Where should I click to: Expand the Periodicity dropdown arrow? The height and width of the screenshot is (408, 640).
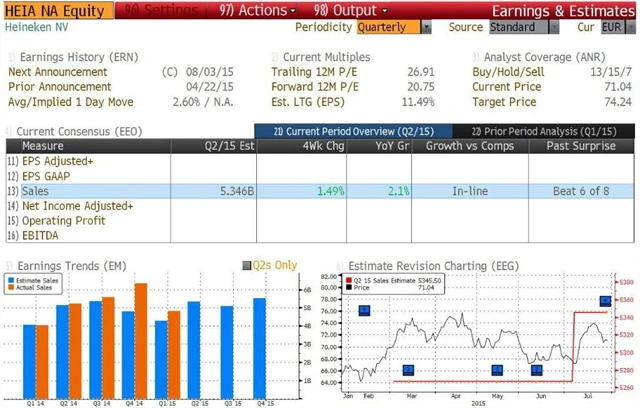tap(426, 27)
